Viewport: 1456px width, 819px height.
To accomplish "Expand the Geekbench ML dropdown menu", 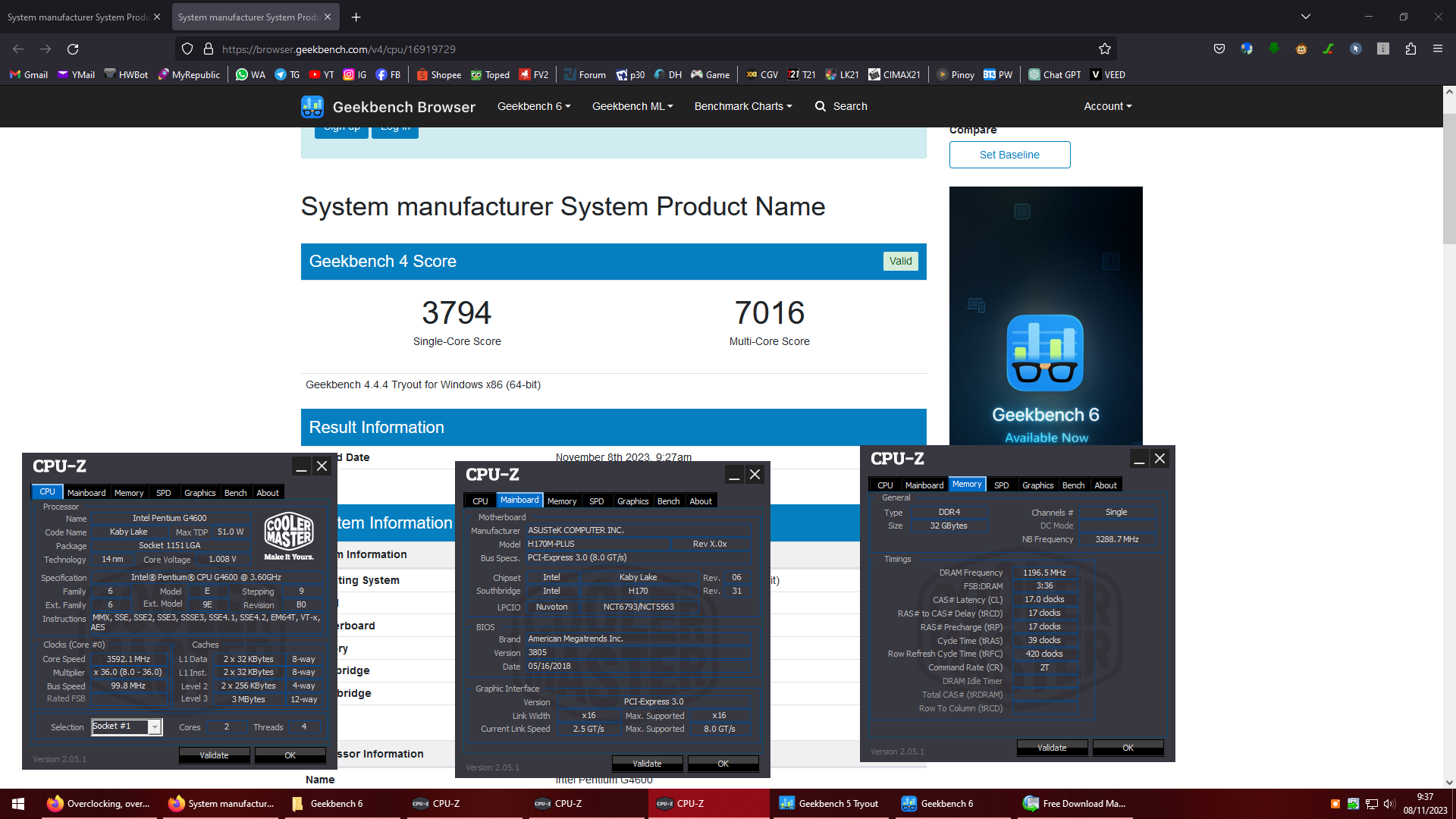I will click(632, 107).
